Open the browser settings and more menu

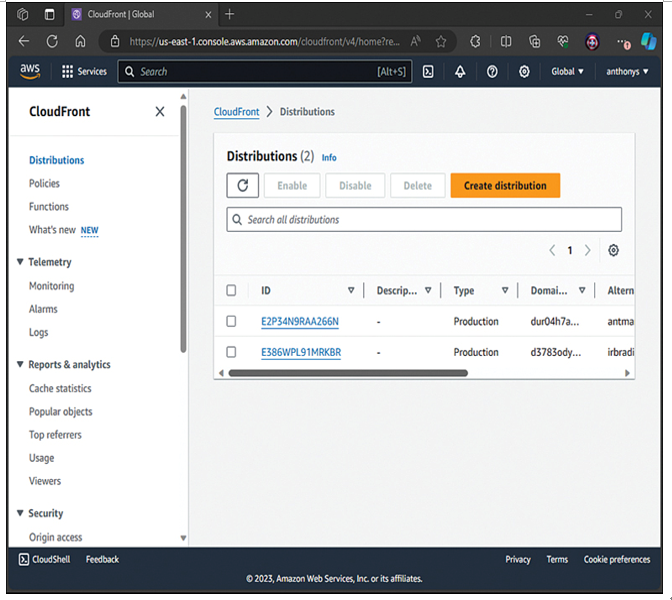pyautogui.click(x=623, y=42)
